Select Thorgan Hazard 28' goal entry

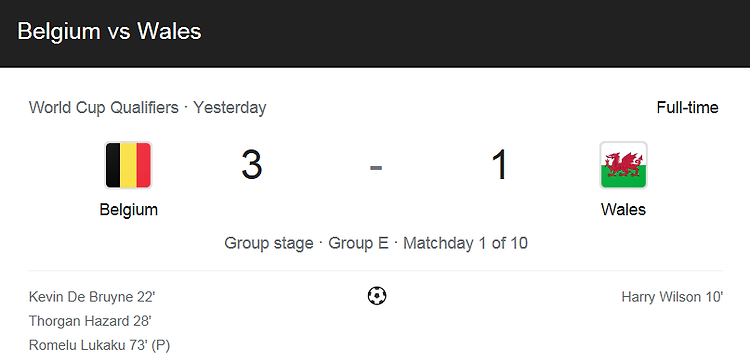pyautogui.click(x=90, y=321)
